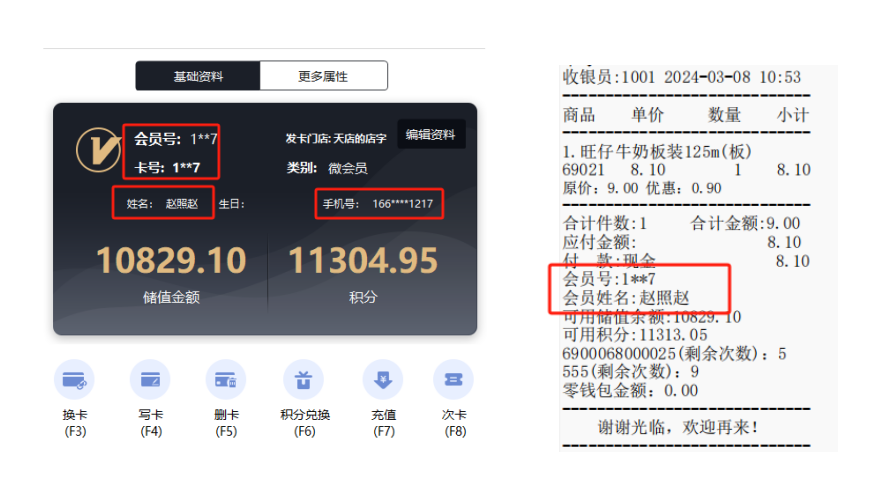This screenshot has width=878, height=490.
Task: Click receipt text 合计件数:1
Action: coord(605,223)
